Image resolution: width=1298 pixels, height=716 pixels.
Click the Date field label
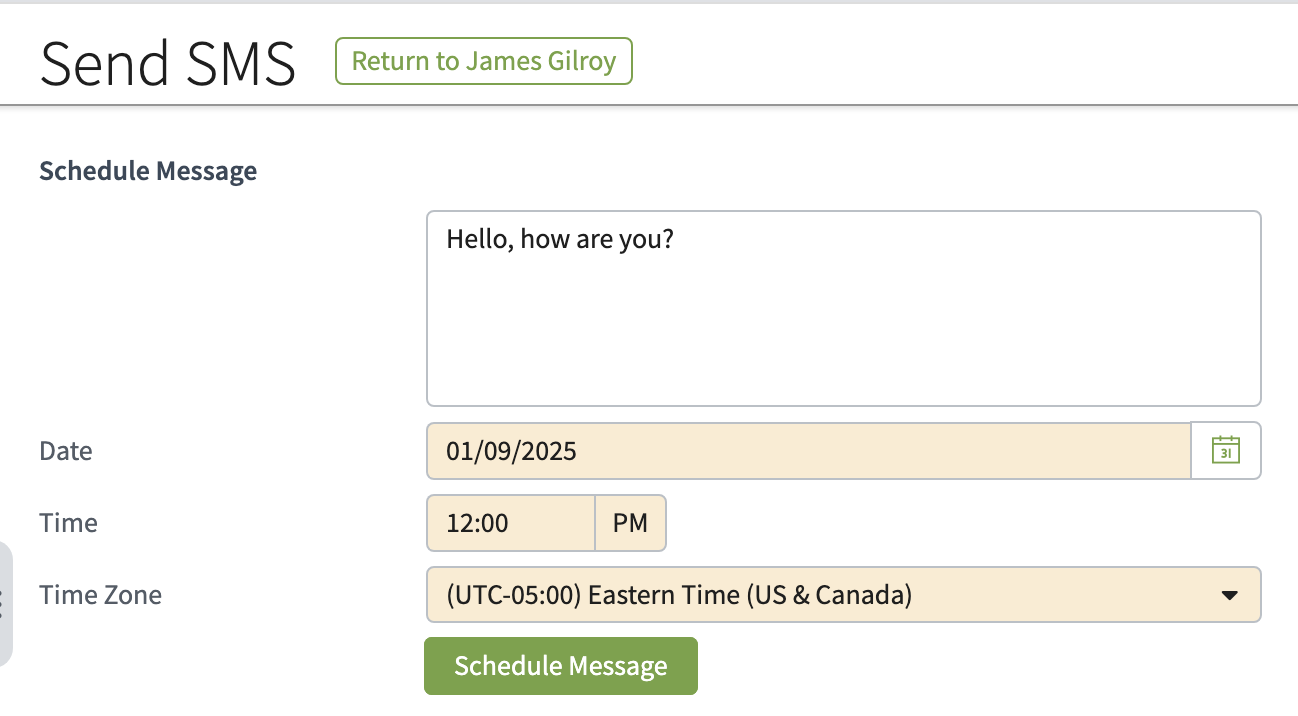pyautogui.click(x=66, y=451)
